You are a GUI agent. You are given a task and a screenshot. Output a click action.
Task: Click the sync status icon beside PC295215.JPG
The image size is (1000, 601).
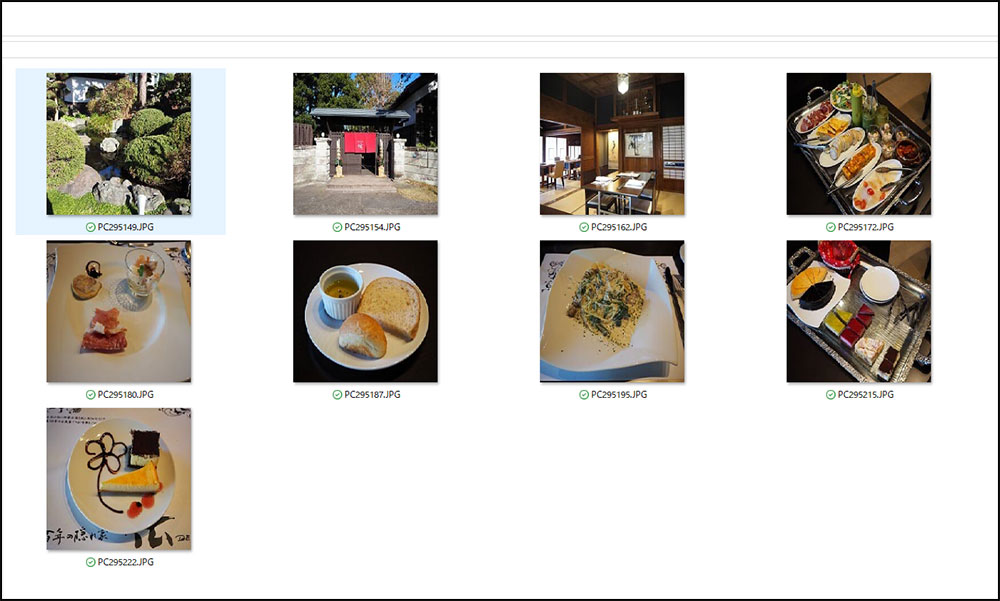click(x=831, y=395)
